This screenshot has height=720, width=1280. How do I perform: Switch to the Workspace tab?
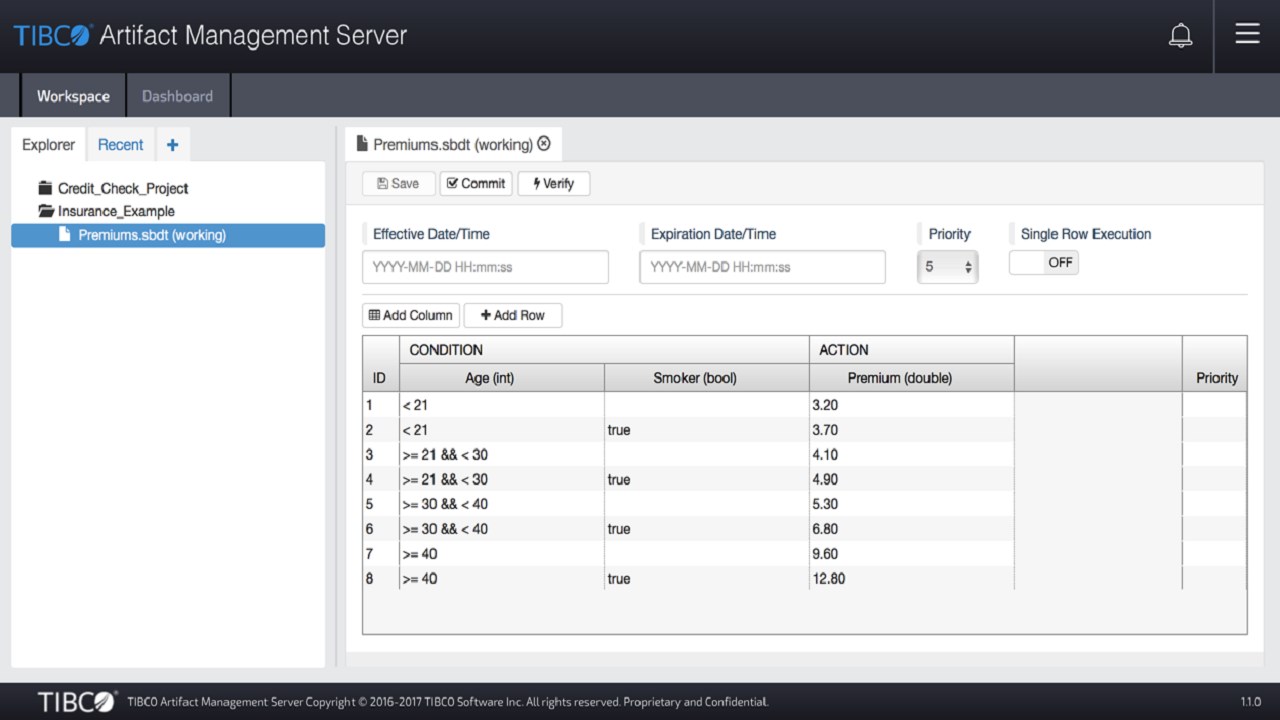coord(73,96)
